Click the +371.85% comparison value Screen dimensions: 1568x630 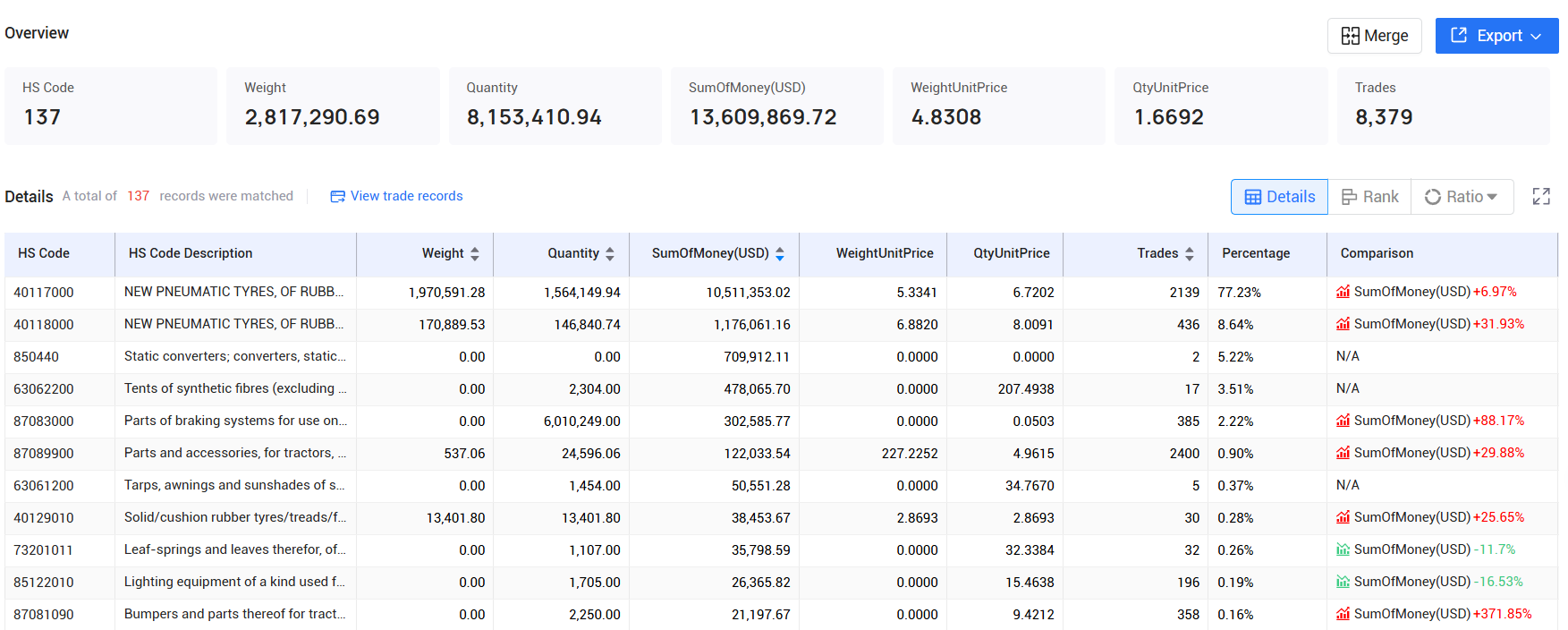pyautogui.click(x=1503, y=614)
